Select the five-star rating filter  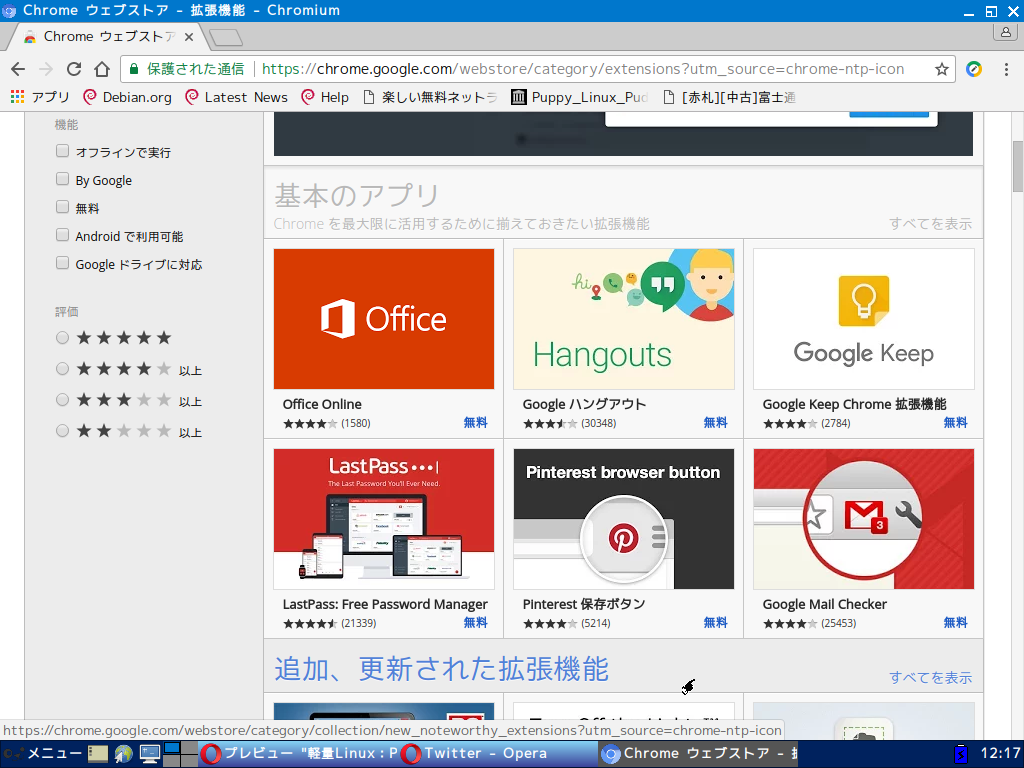(62, 338)
